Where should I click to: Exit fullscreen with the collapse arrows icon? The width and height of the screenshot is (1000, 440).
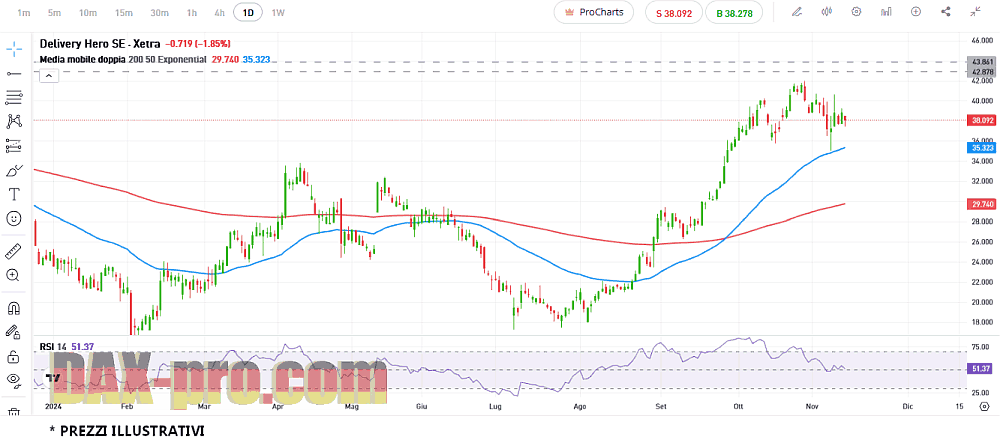click(x=975, y=11)
